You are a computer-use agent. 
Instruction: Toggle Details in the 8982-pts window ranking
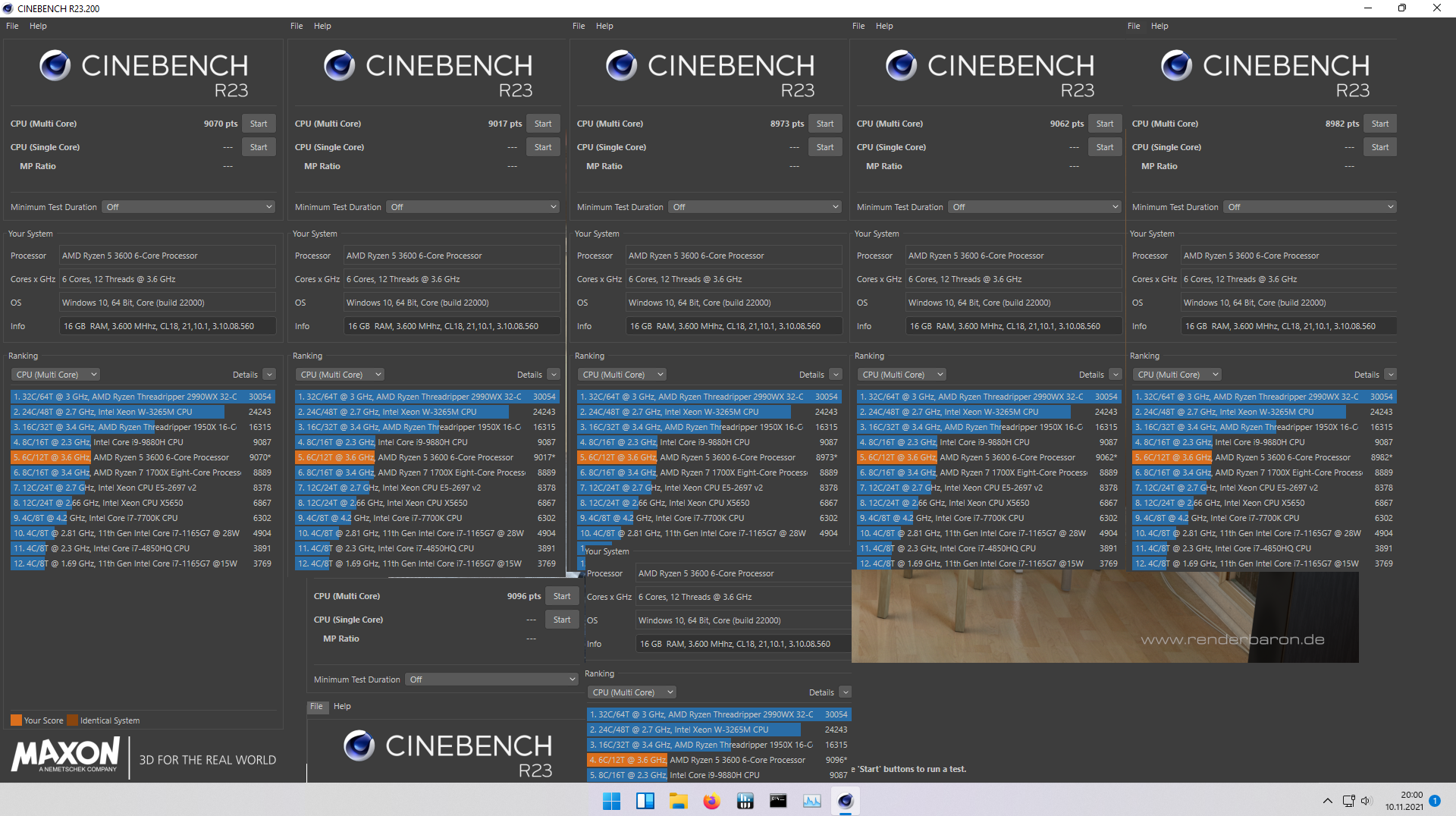pyautogui.click(x=1391, y=375)
